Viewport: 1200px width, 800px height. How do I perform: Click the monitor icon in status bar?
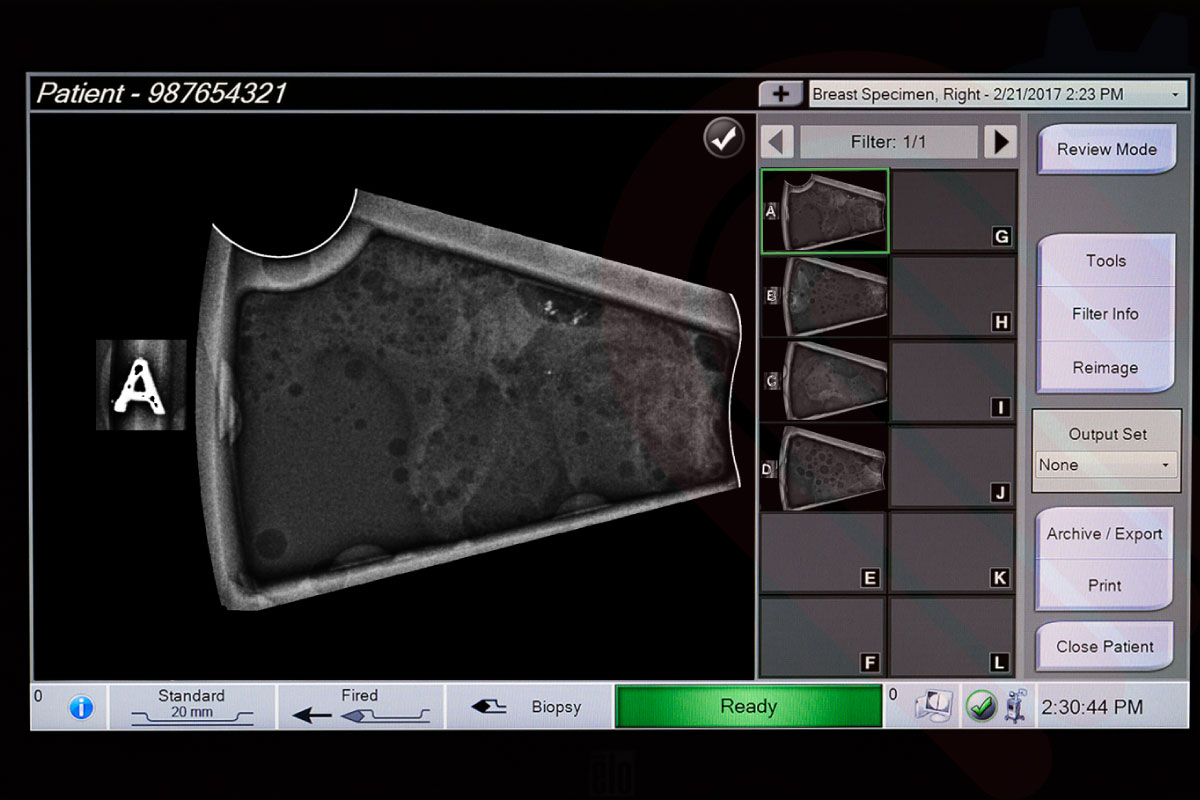[931, 707]
